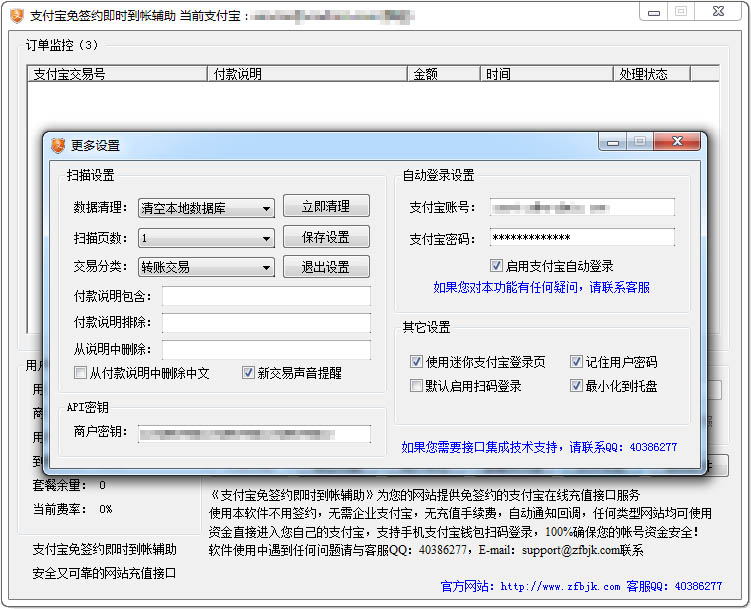This screenshot has height=609, width=751.
Task: Toggle 使用迷你支付宝登录页 checkbox
Action: click(x=416, y=361)
